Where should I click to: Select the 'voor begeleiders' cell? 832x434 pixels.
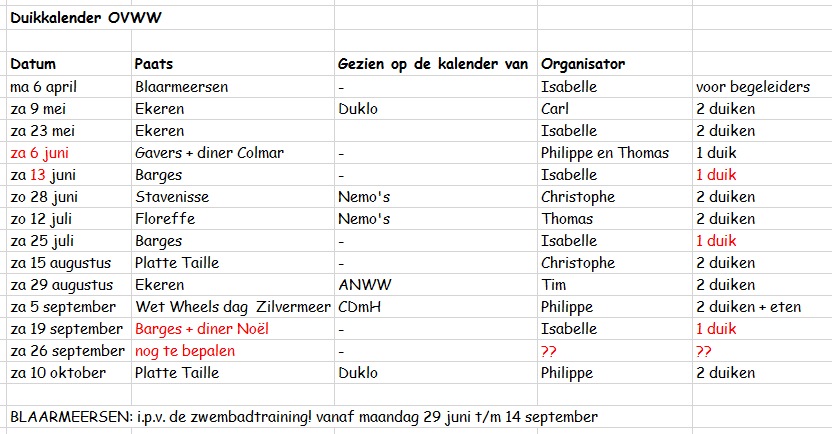click(762, 86)
